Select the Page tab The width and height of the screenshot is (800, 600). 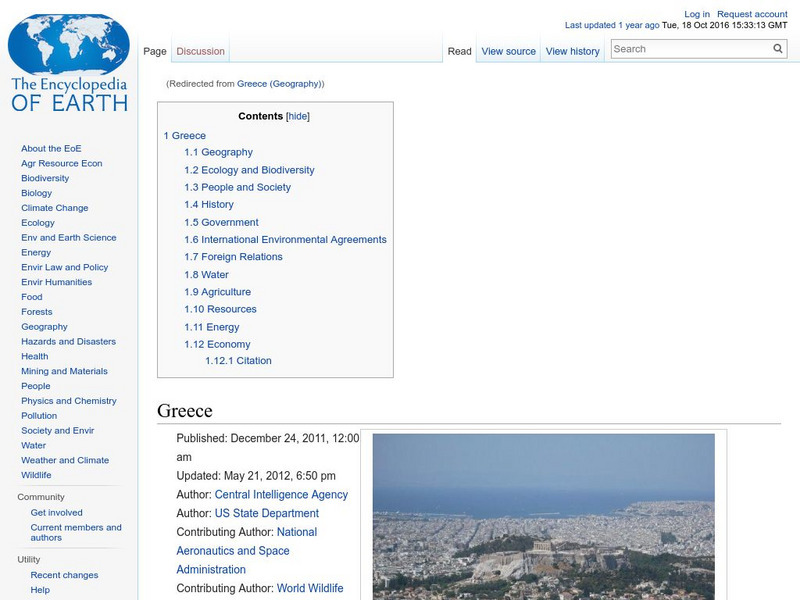pyautogui.click(x=155, y=50)
